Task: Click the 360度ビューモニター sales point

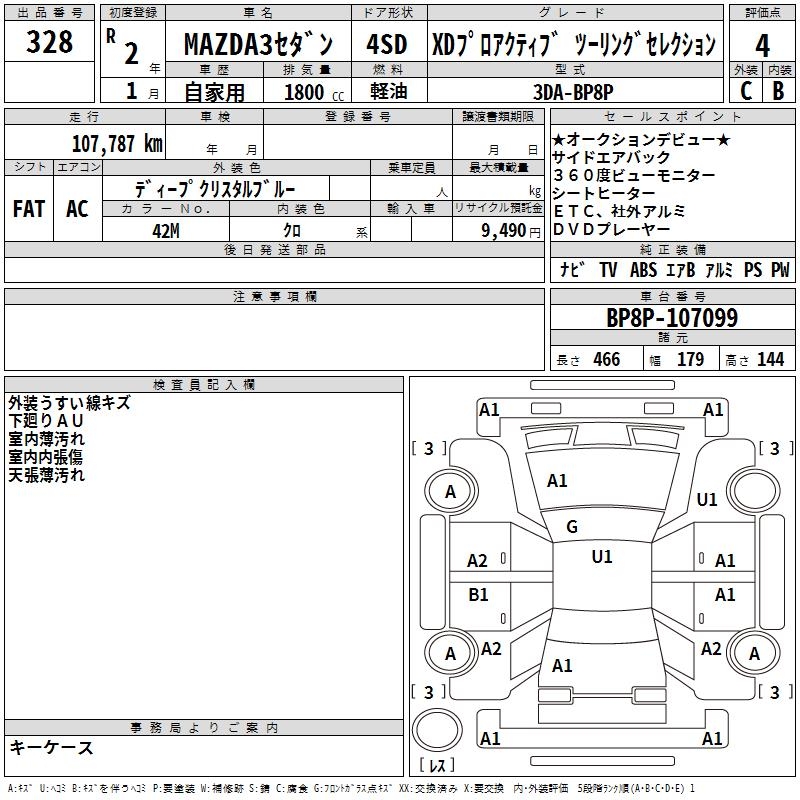Action: (634, 175)
